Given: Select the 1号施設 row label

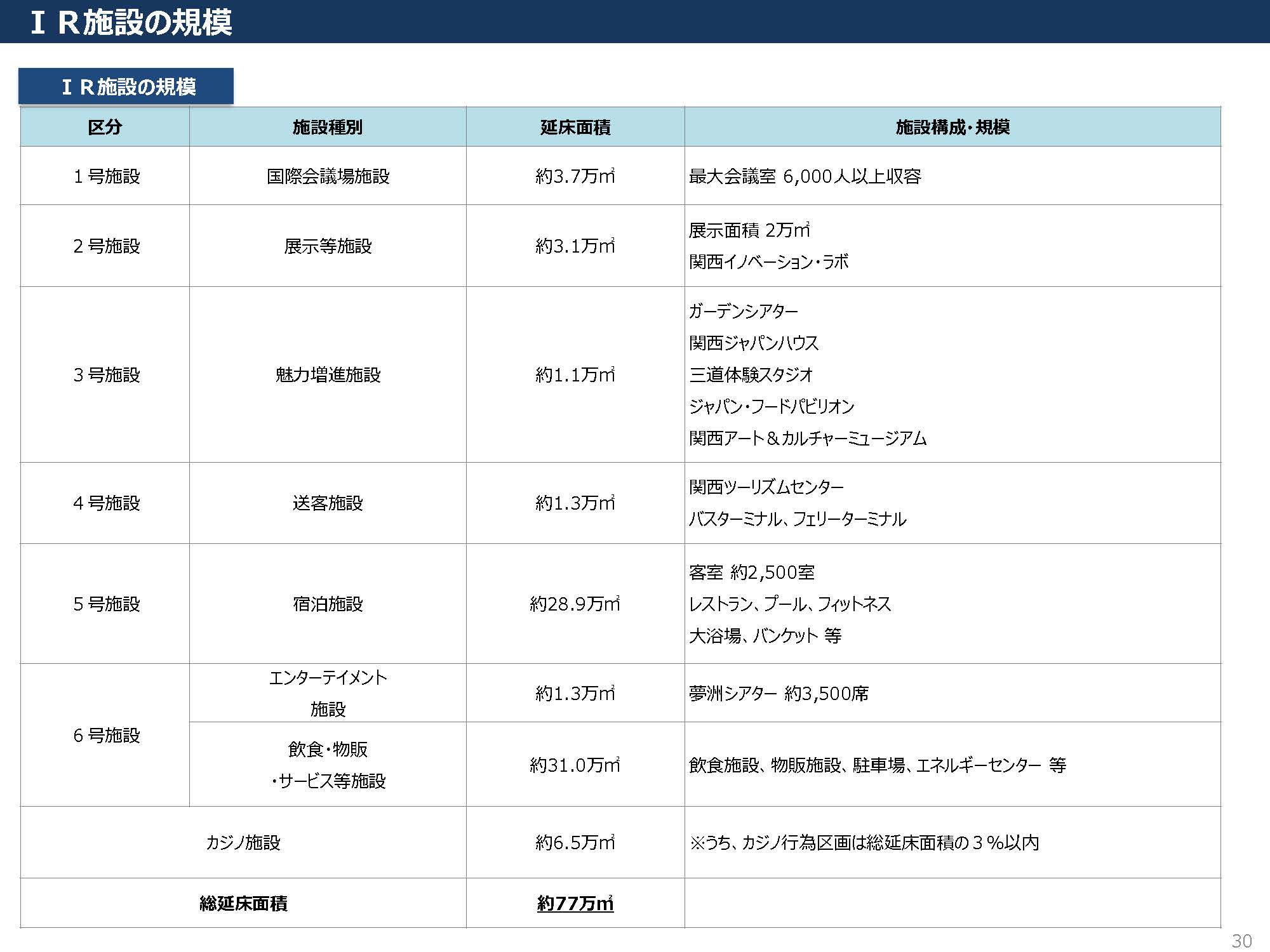Looking at the screenshot, I should (x=106, y=176).
